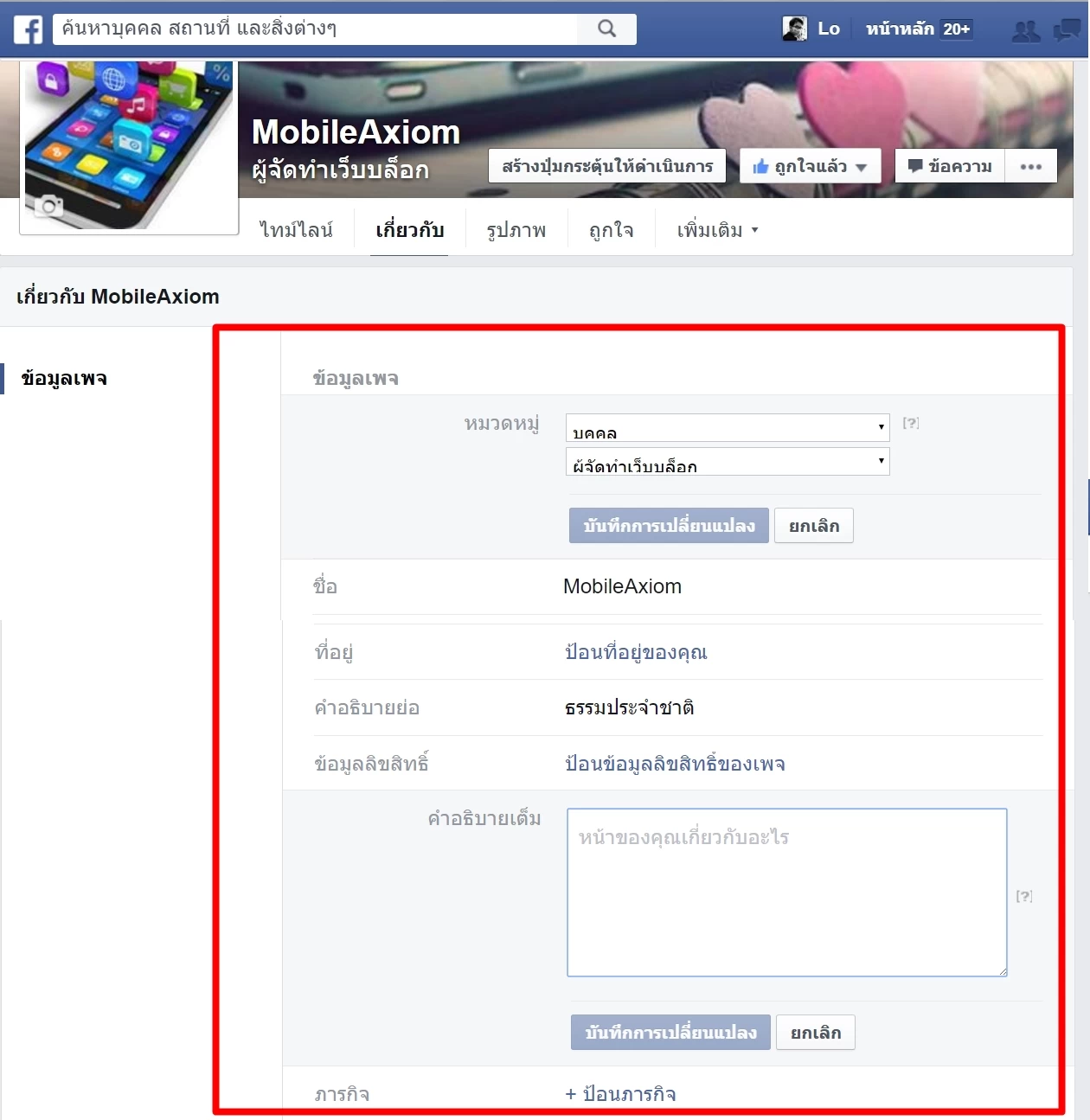This screenshot has width=1090, height=1120.
Task: Expand the เพิ่มเติม tab menu
Action: coord(717,230)
